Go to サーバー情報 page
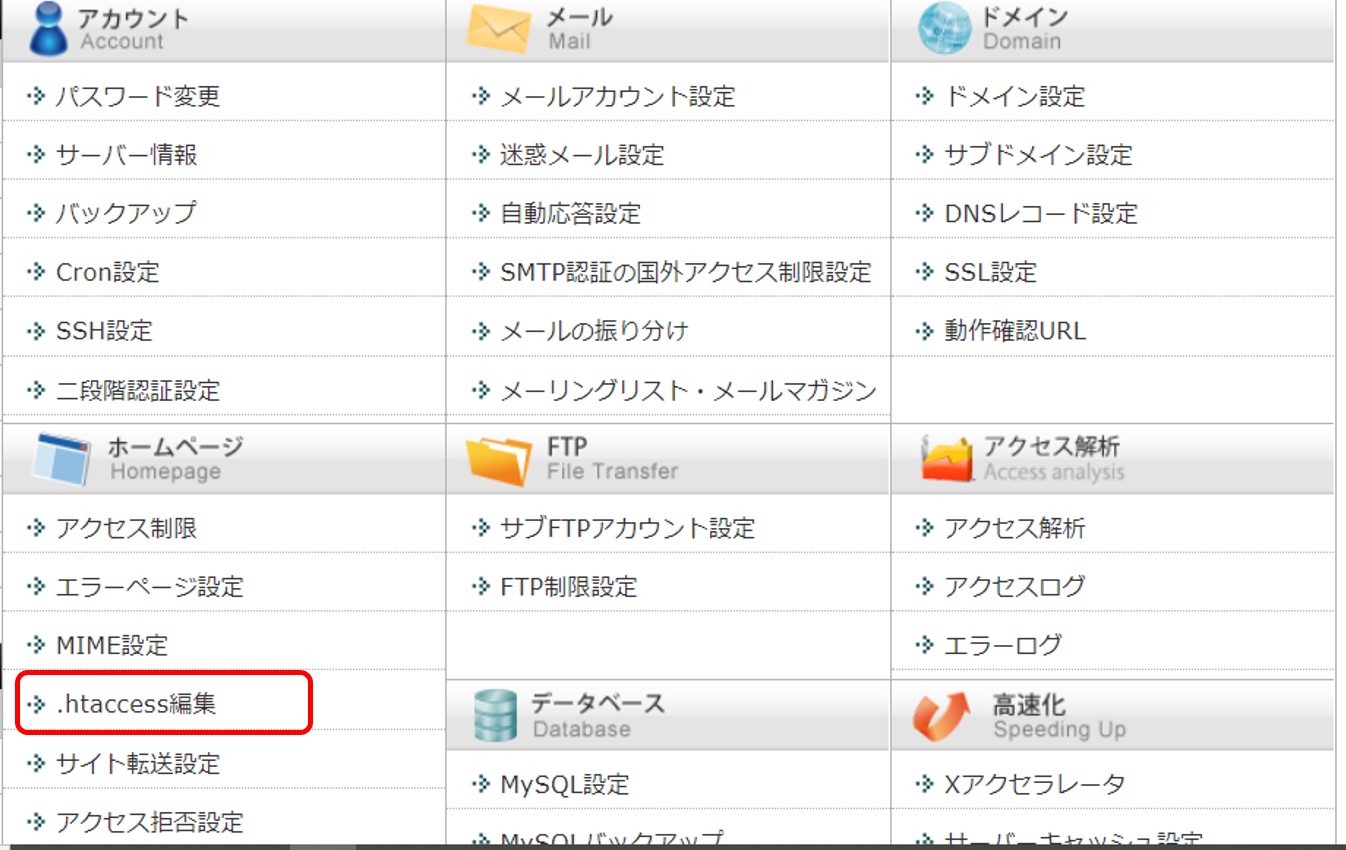The image size is (1346, 850). tap(126, 155)
